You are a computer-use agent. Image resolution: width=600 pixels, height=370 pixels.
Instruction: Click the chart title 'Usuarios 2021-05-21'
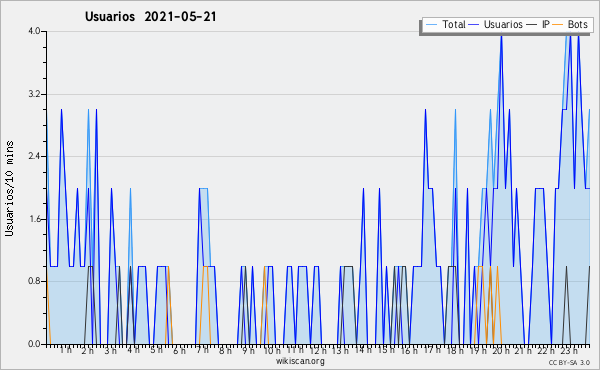click(151, 17)
